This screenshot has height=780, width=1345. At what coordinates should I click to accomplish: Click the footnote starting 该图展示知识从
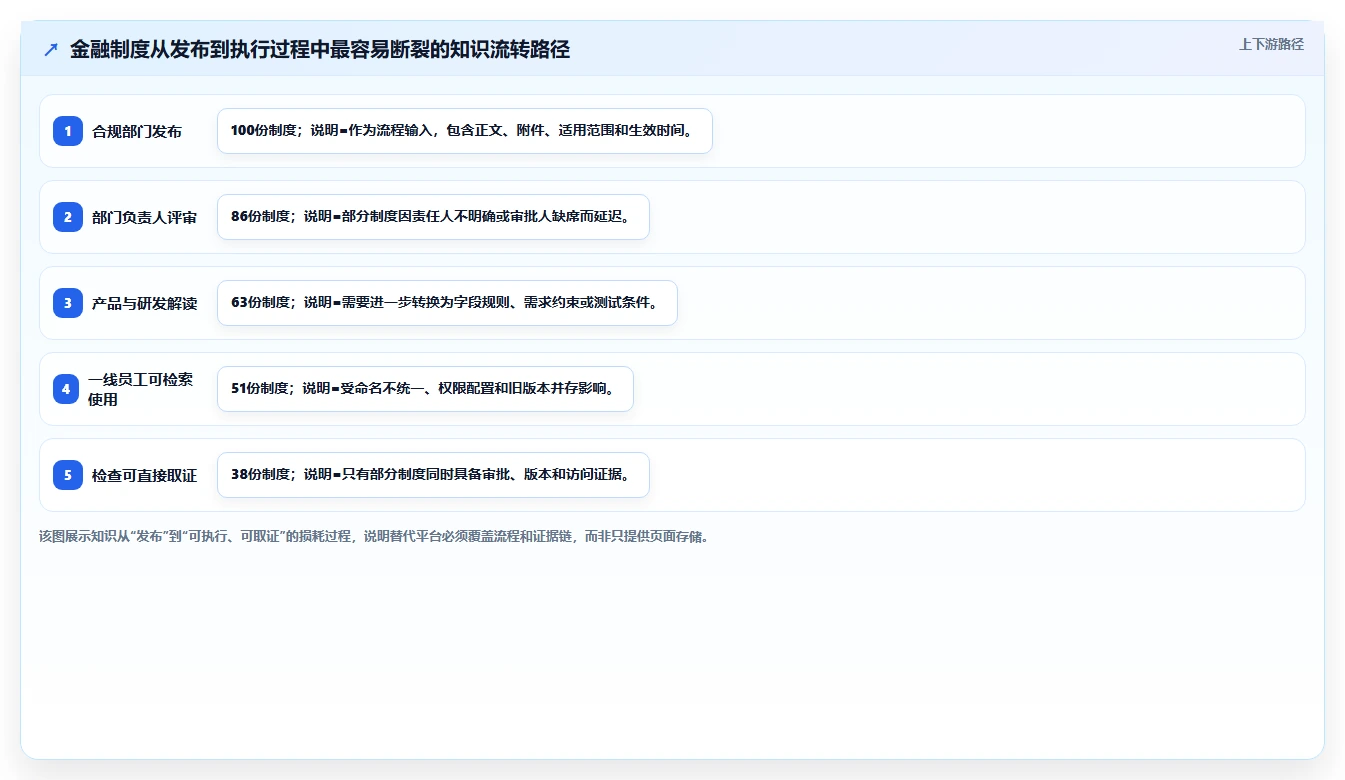point(374,537)
